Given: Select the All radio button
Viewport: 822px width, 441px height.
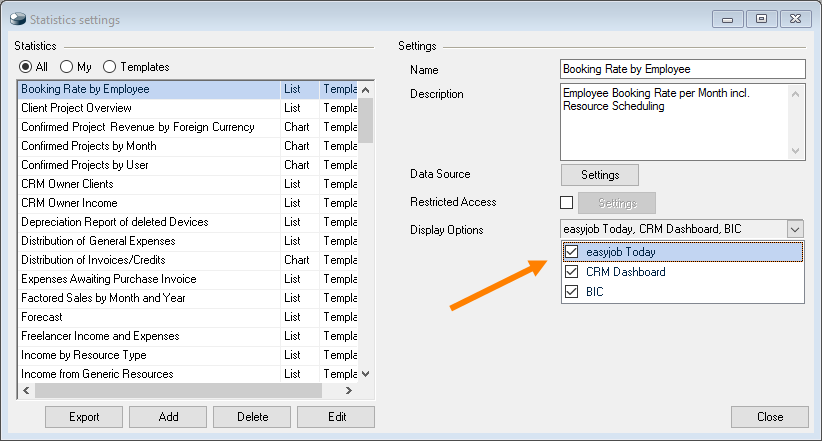Looking at the screenshot, I should tap(25, 67).
